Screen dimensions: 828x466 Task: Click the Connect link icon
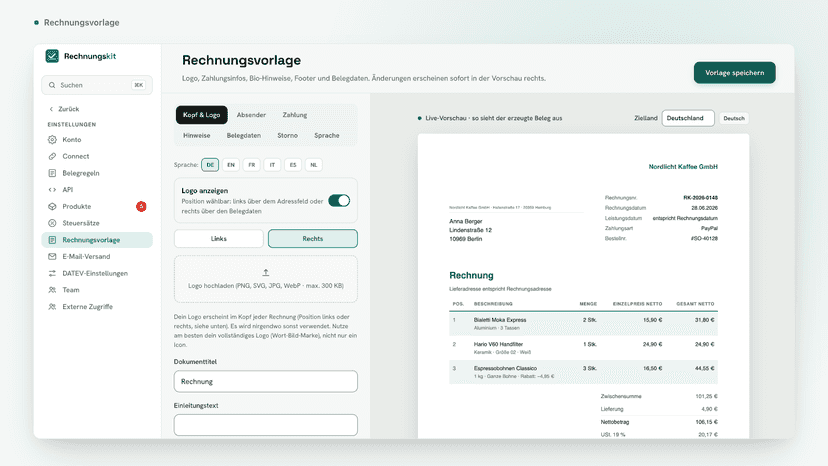click(52, 156)
